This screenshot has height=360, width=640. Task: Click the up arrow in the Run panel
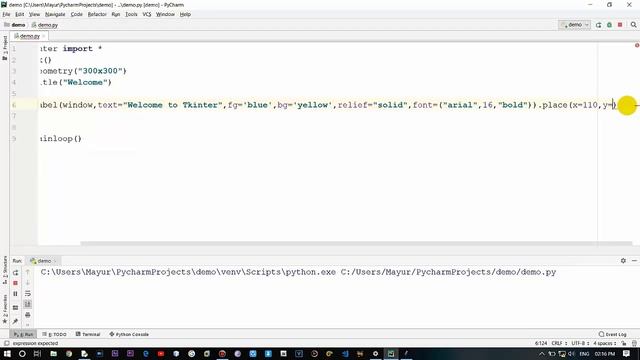pyautogui.click(x=28, y=272)
